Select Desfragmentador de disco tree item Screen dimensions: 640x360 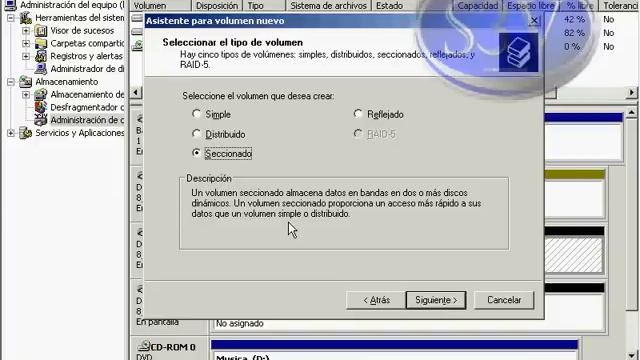click(x=87, y=107)
